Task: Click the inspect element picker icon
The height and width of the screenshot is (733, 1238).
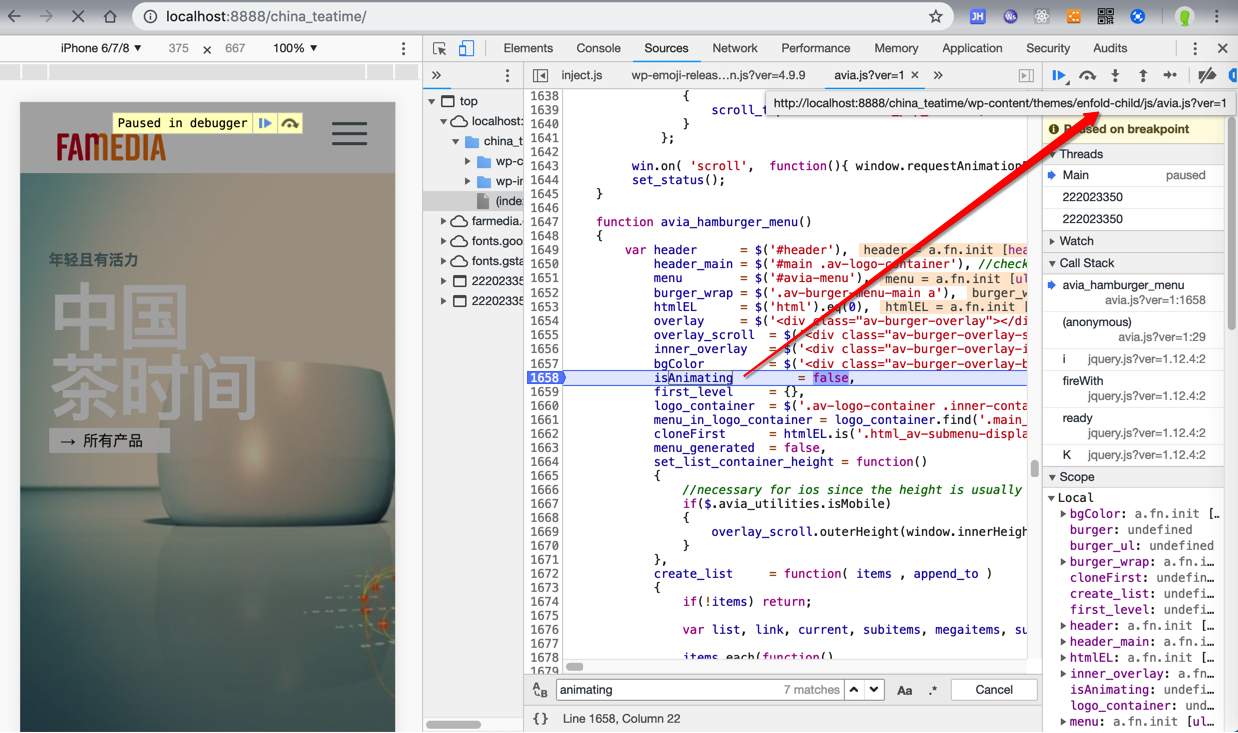Action: tap(440, 48)
